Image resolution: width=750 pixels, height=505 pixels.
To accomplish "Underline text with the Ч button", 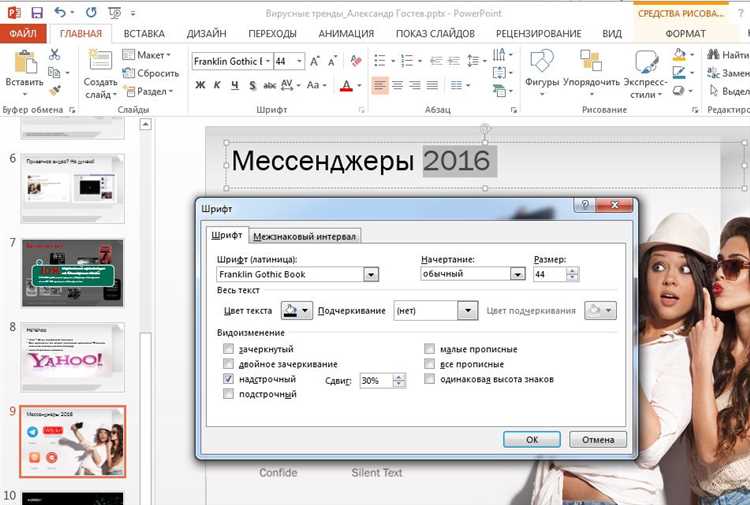I will tap(234, 85).
